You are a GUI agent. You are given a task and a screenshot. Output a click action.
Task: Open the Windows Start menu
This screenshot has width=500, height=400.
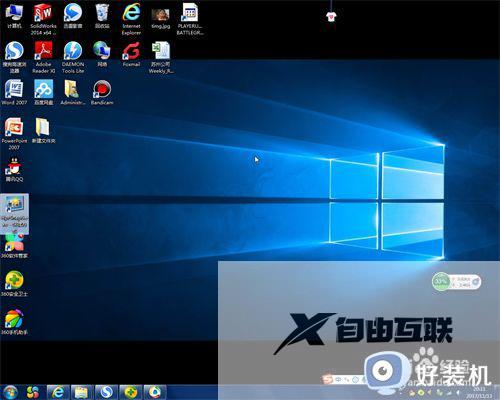click(x=10, y=392)
